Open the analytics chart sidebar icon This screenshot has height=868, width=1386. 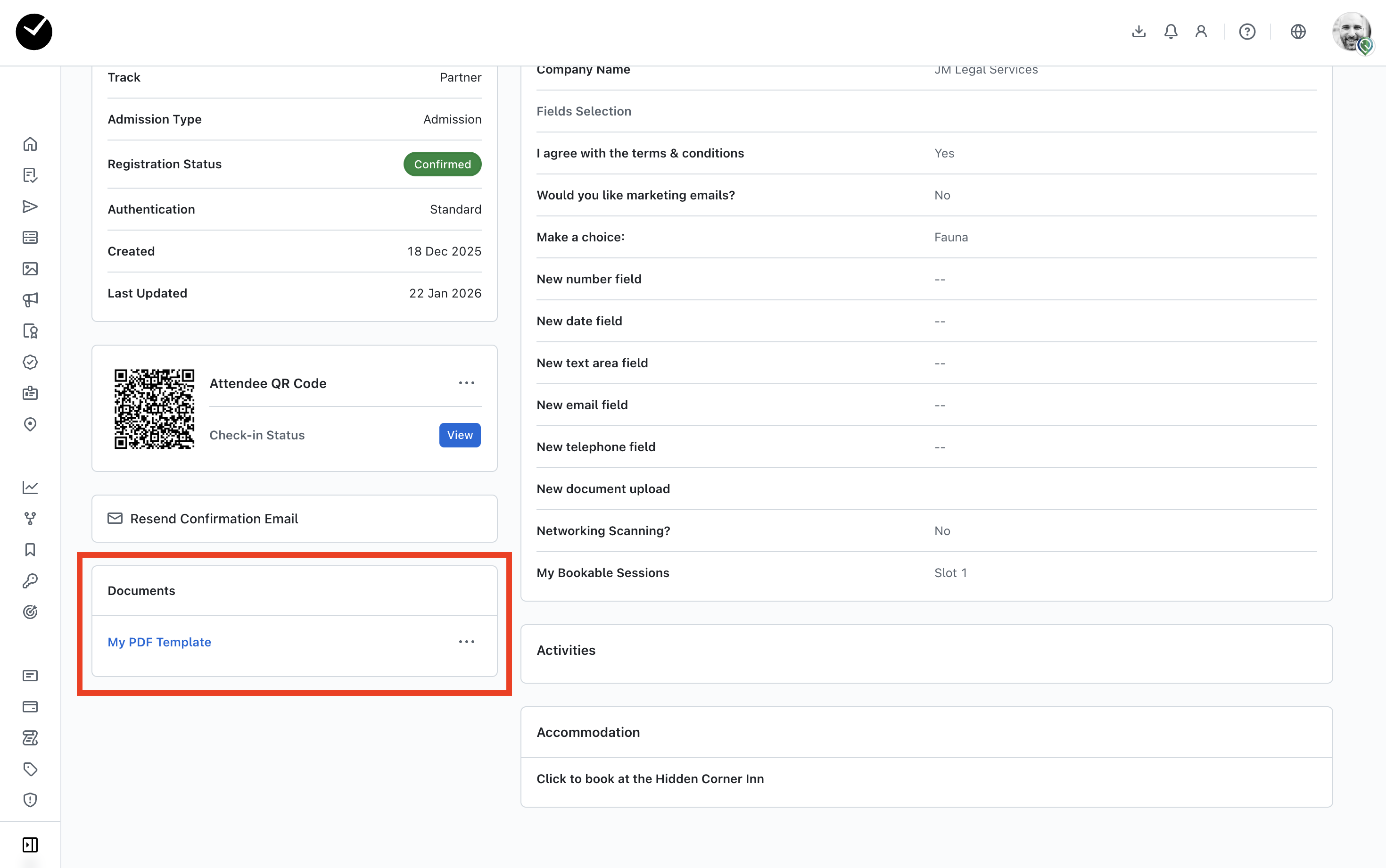30,488
